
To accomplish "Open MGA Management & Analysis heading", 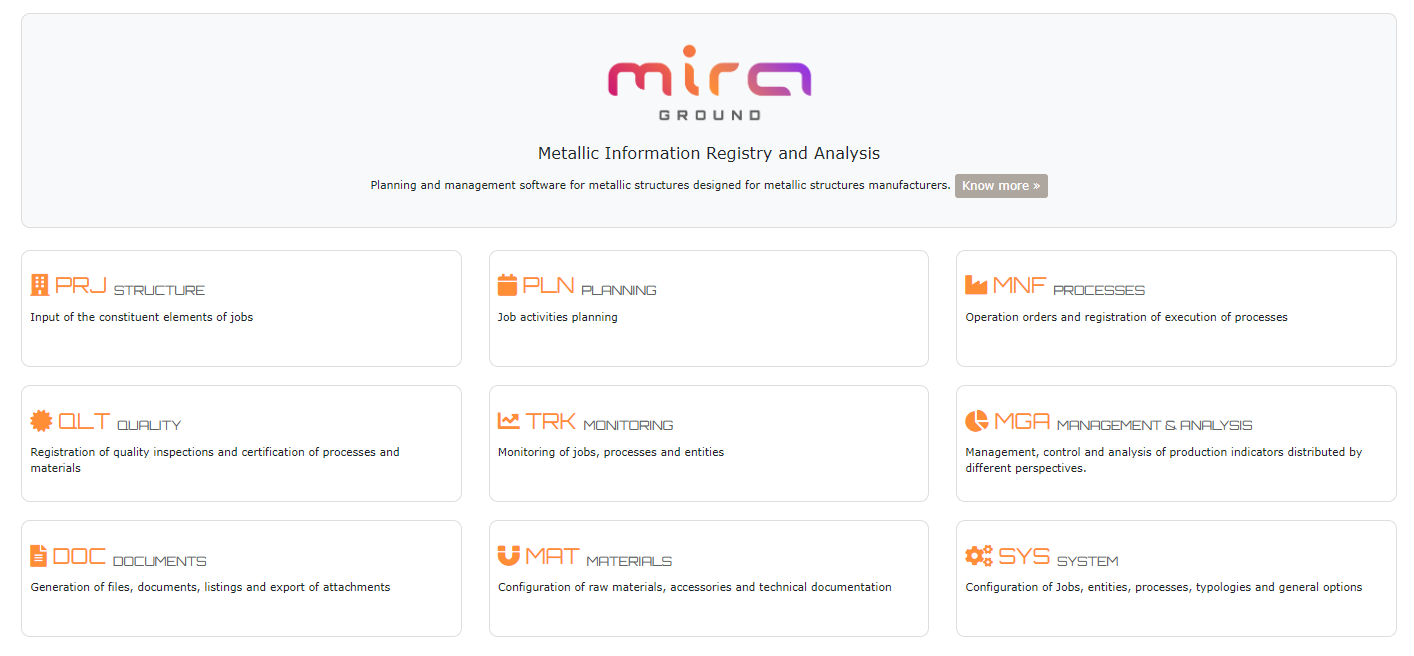I will 1122,422.
